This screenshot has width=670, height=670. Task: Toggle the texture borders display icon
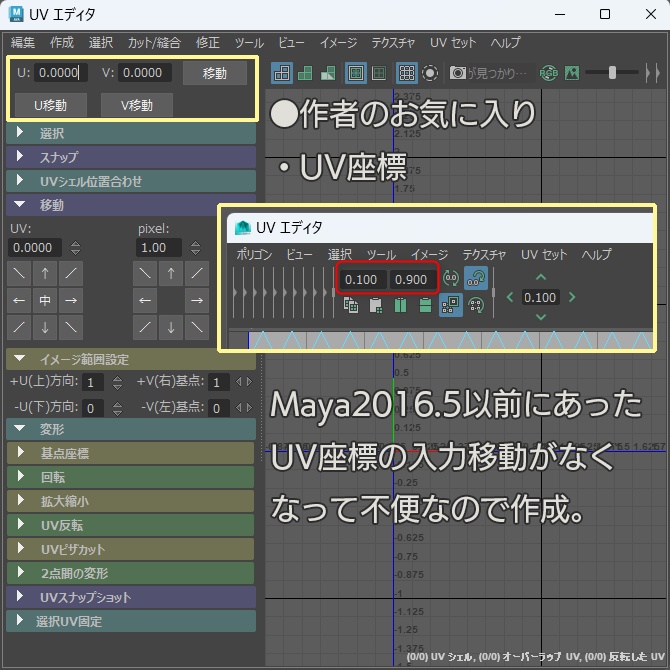point(356,73)
